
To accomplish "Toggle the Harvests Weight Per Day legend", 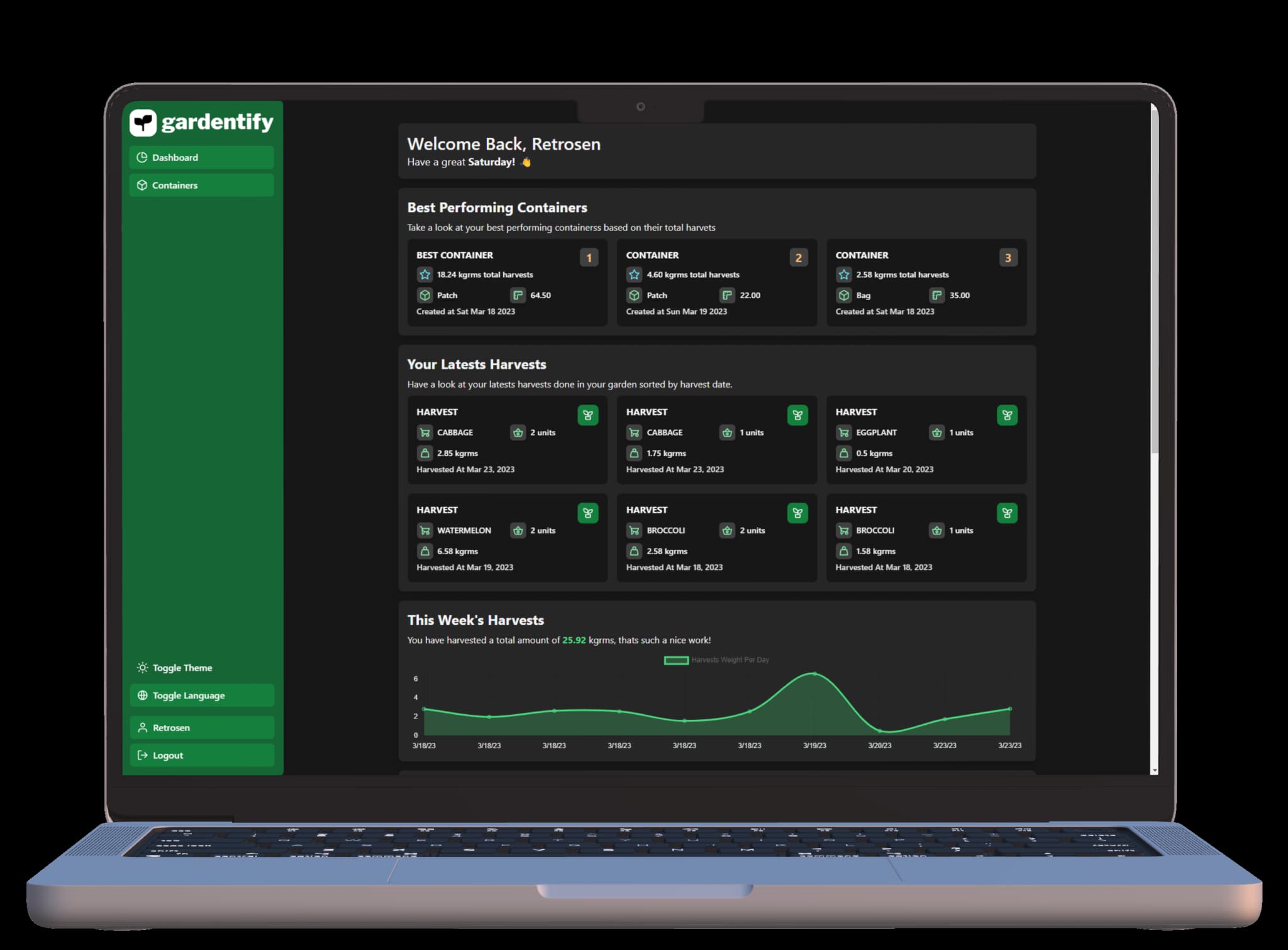I will click(717, 660).
